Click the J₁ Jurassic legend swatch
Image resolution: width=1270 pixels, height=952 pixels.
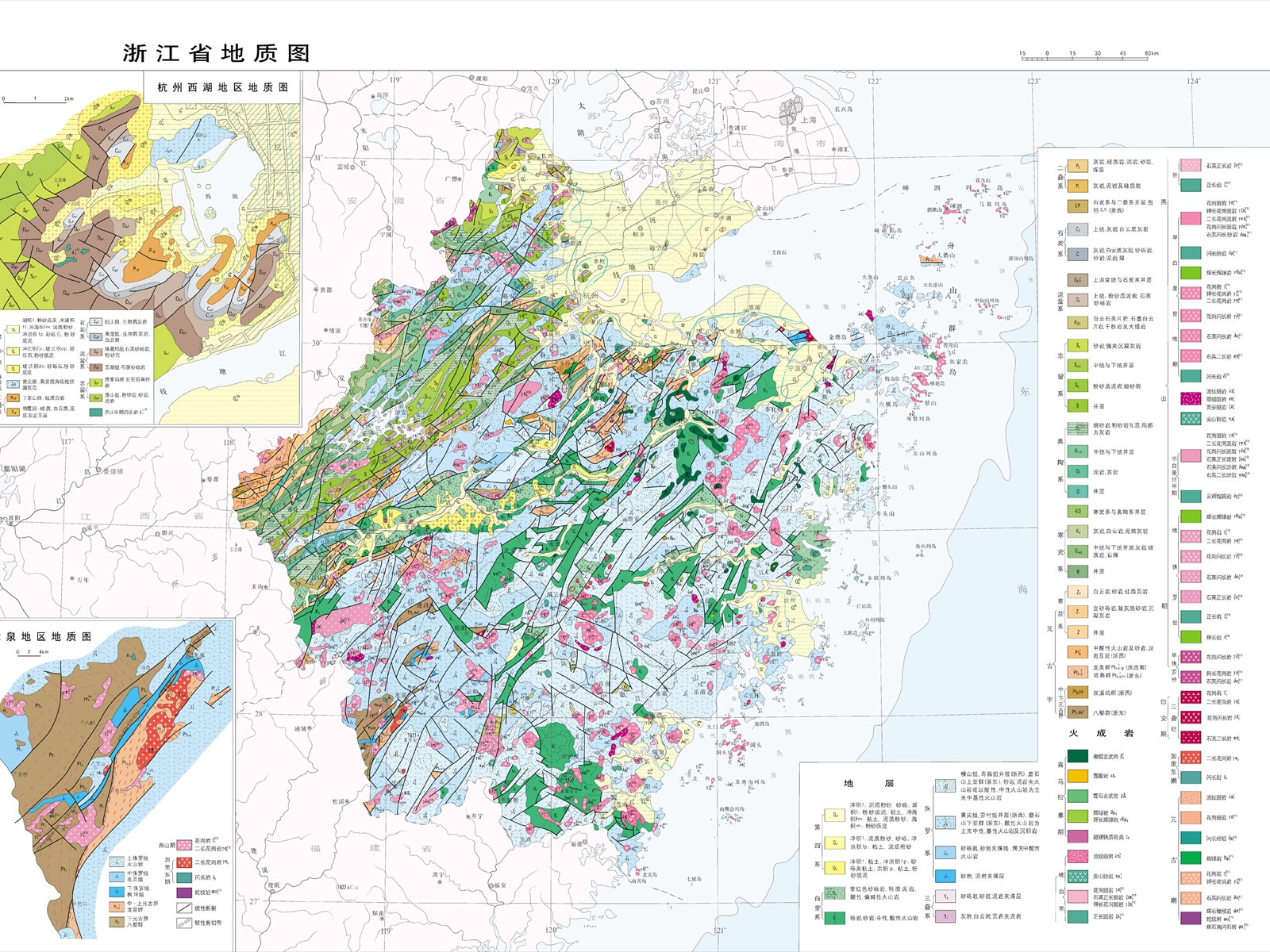click(x=945, y=877)
